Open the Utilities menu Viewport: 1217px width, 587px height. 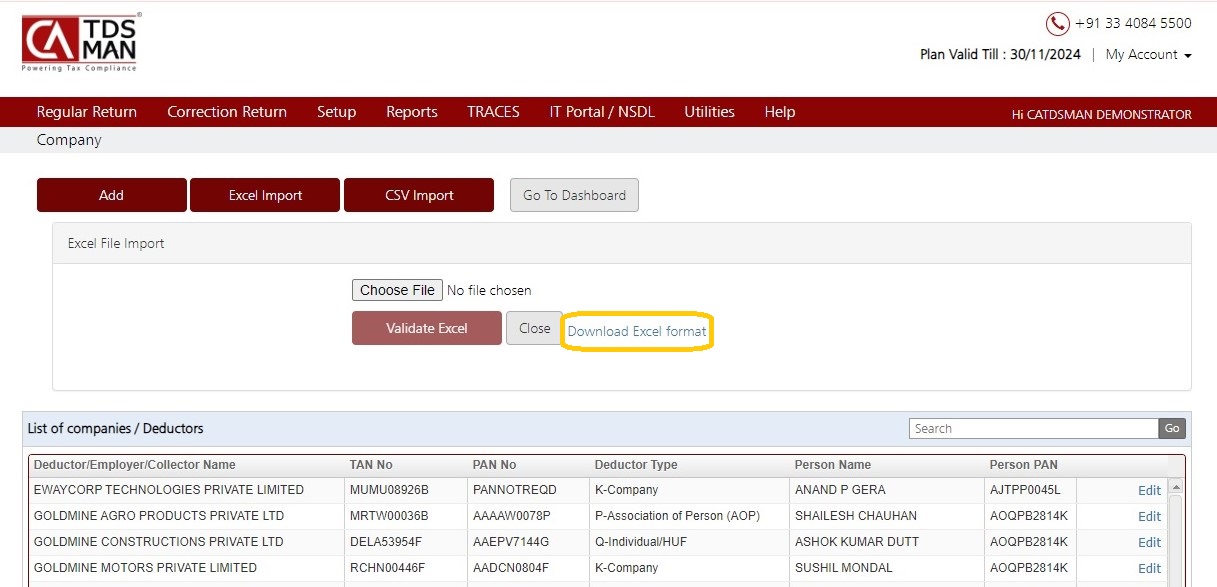(x=709, y=112)
